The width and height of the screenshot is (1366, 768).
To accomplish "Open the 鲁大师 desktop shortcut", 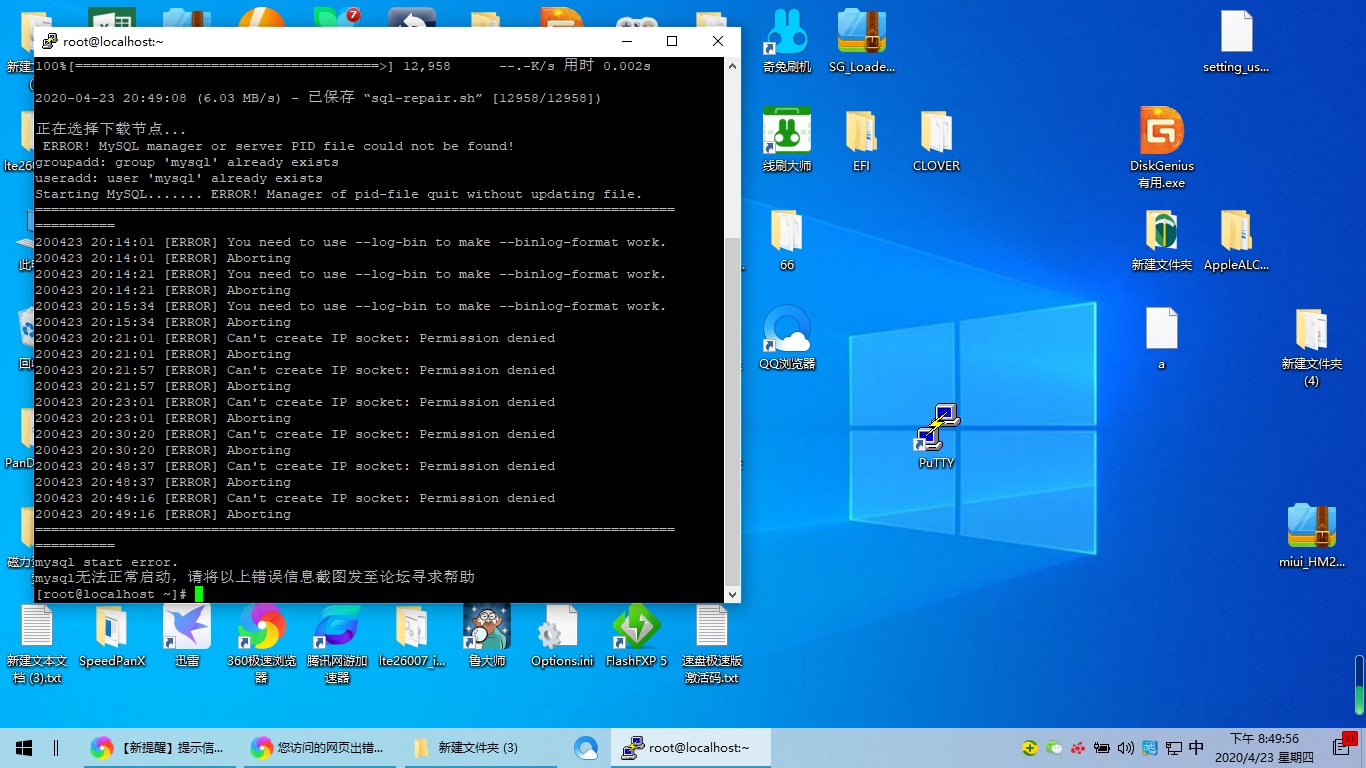I will [x=487, y=628].
